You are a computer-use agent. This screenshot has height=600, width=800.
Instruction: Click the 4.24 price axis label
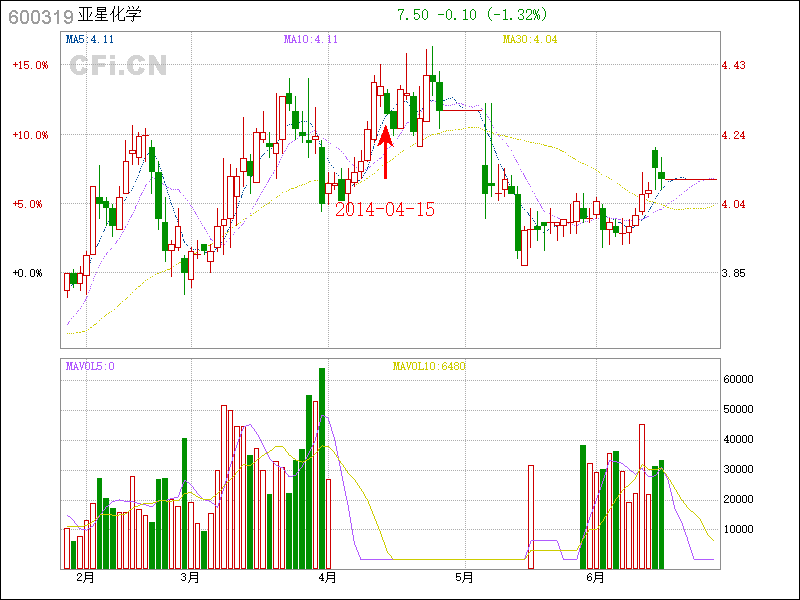734,135
